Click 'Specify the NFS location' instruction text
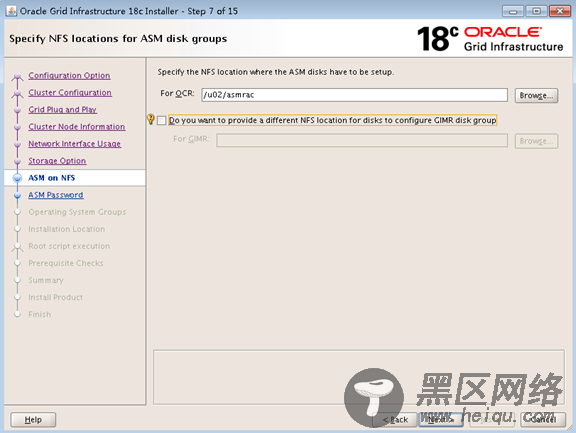The image size is (576, 433). (x=276, y=72)
